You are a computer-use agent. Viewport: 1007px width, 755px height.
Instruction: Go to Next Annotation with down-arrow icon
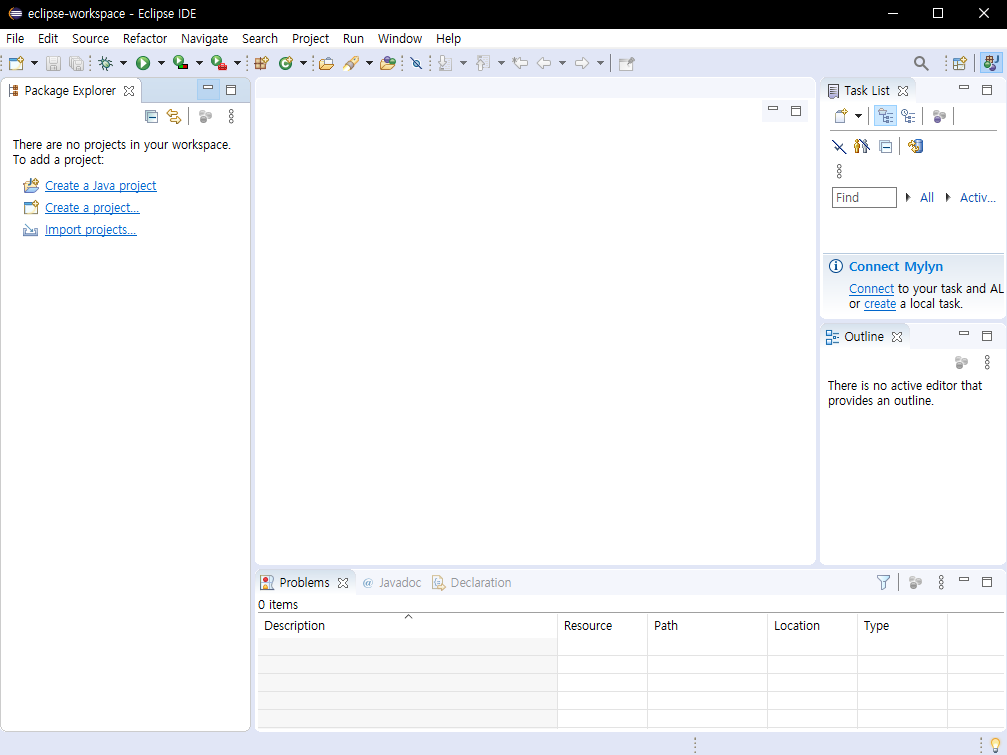(445, 63)
